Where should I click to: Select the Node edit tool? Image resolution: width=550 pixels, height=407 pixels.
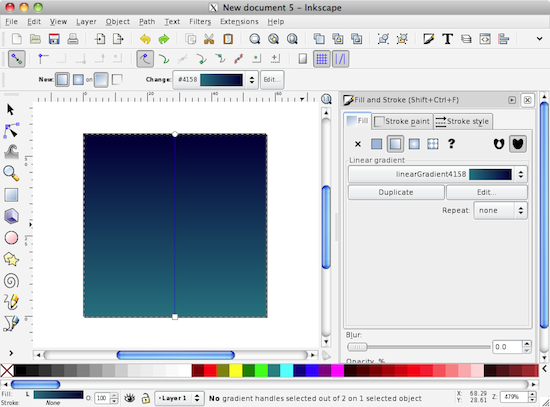point(11,131)
